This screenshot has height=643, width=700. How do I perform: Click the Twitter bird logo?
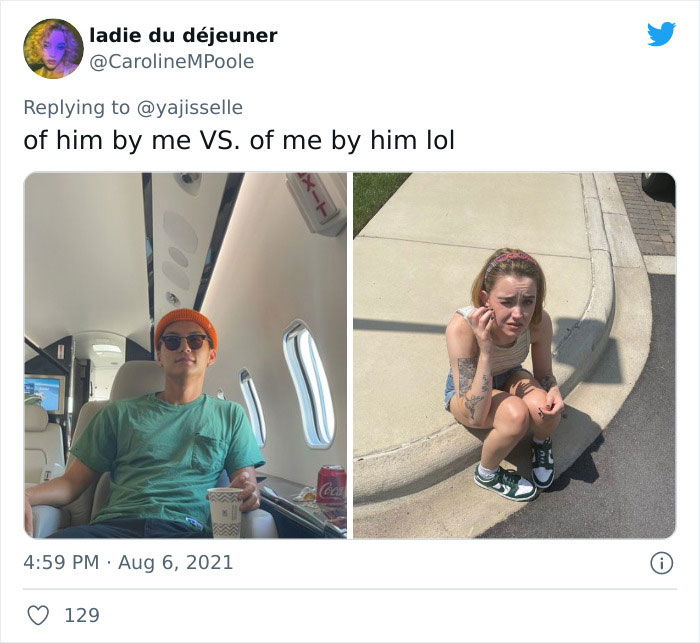[x=661, y=34]
